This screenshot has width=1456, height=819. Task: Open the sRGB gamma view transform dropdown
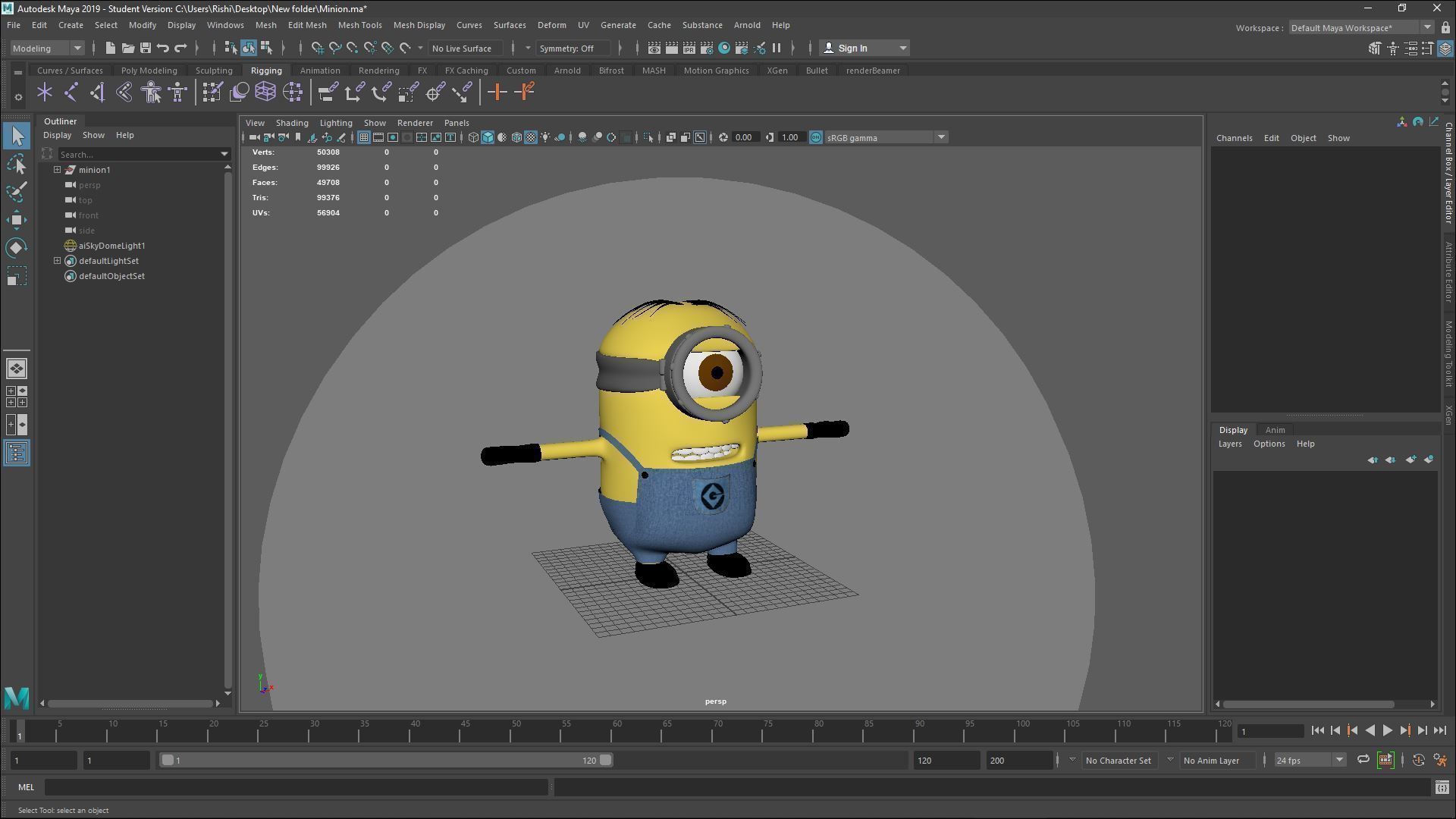[x=886, y=138]
